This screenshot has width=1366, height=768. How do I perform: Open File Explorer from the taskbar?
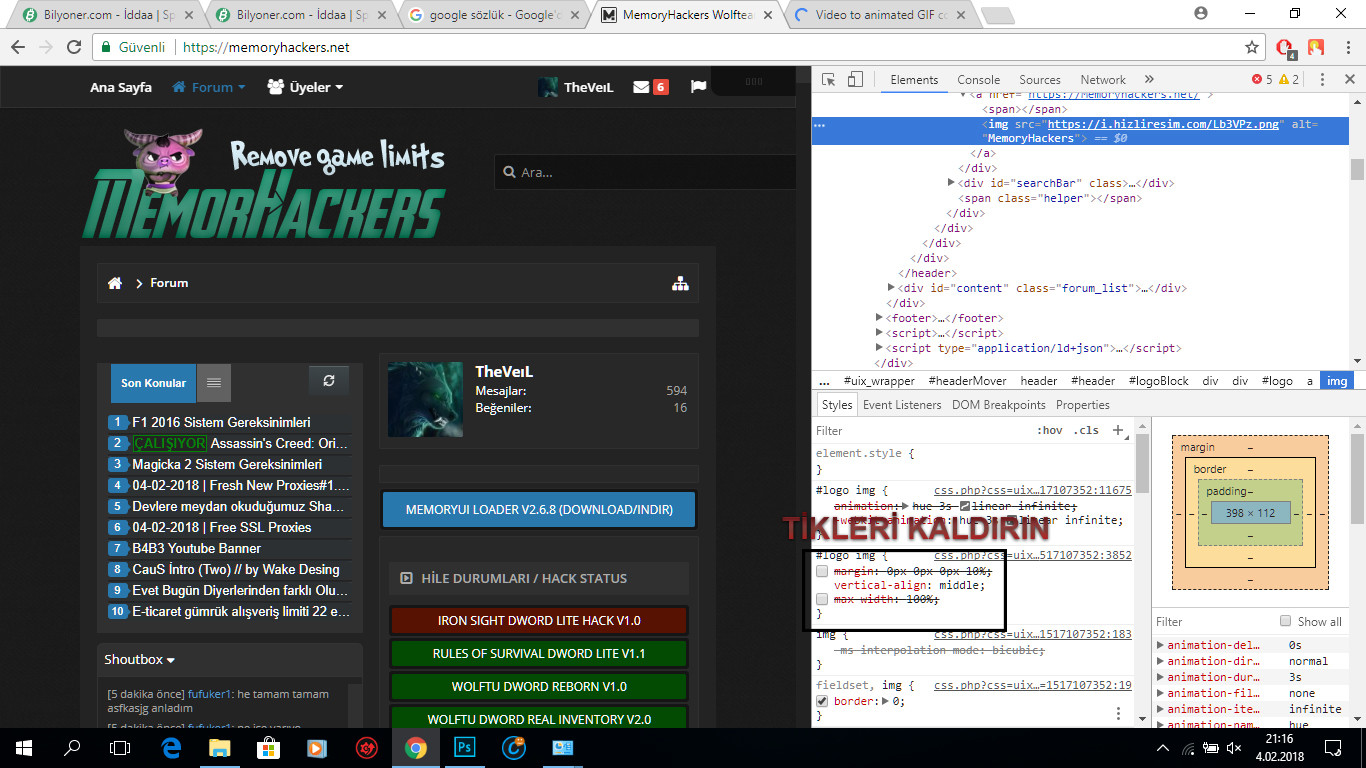point(219,747)
